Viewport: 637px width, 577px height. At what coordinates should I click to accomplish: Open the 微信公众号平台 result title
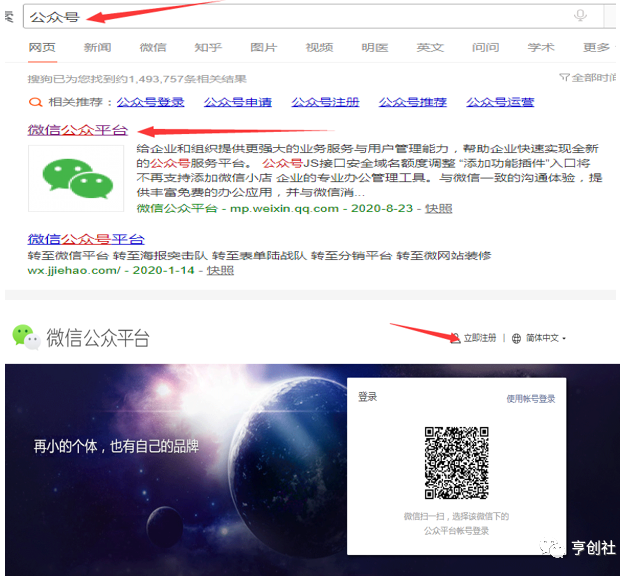[x=86, y=239]
